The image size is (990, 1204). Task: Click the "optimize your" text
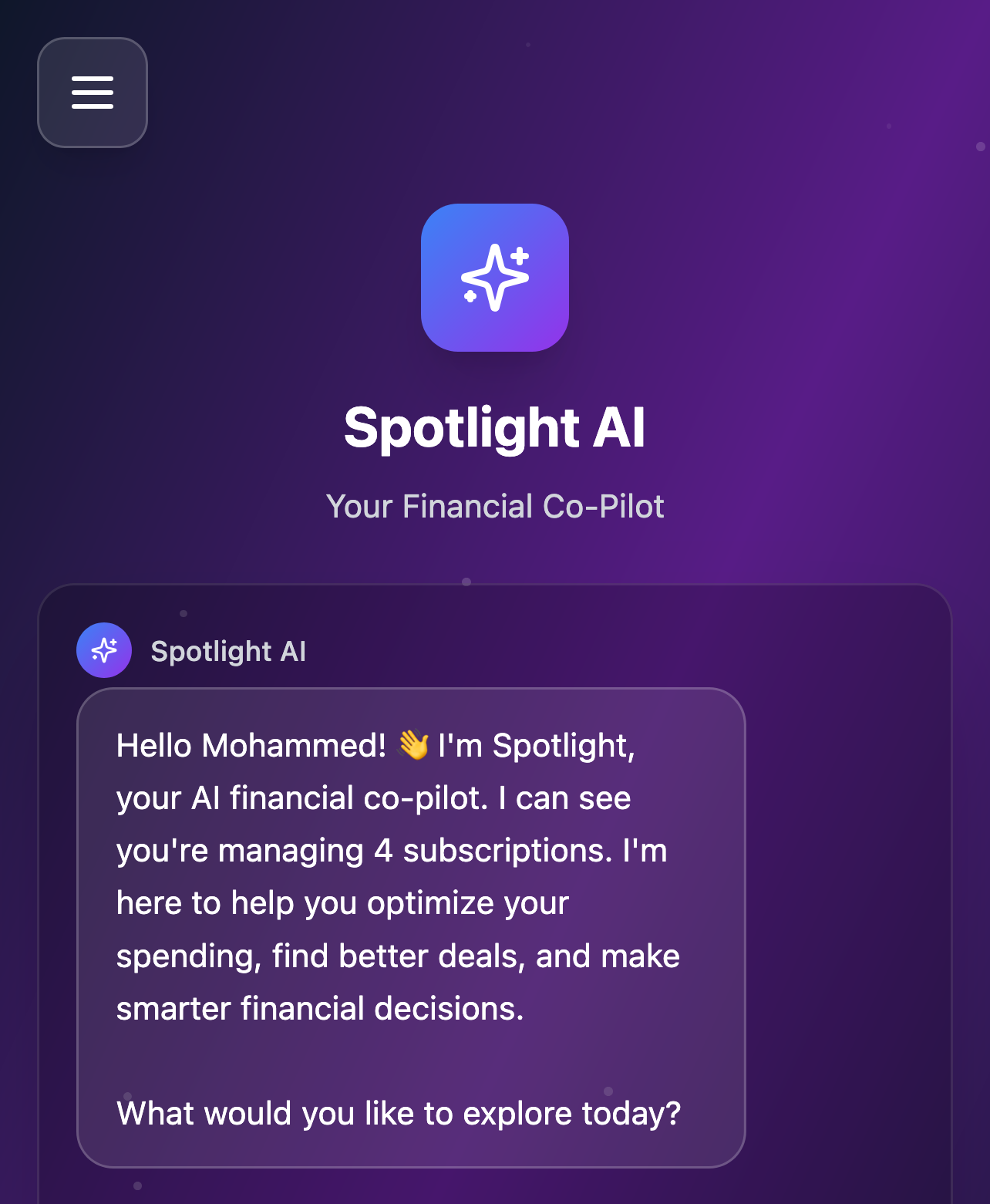pos(468,903)
